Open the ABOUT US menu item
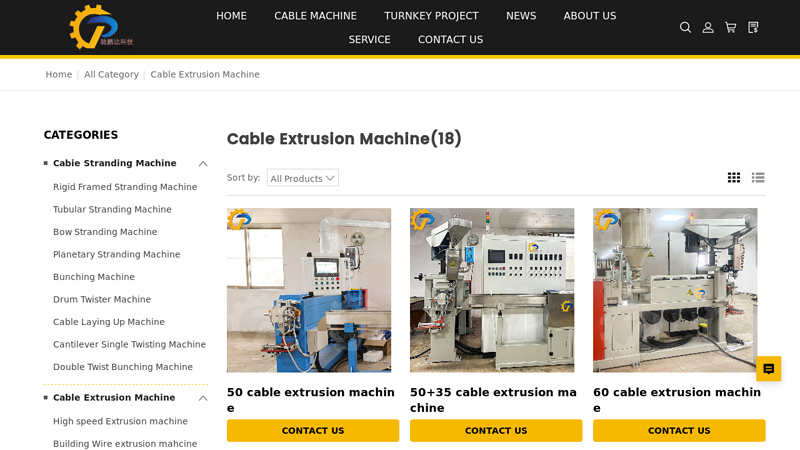Screen dimensions: 800x450 pyautogui.click(x=590, y=16)
